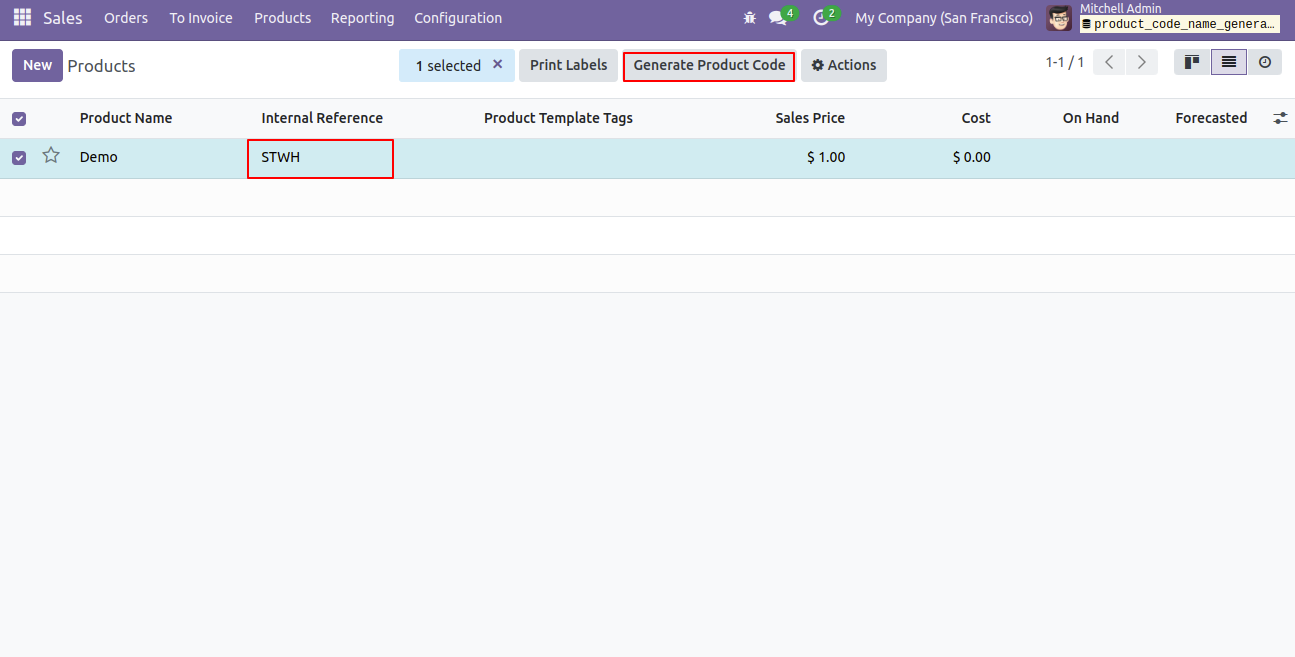Click the pager 1-1 / 1 counter
1295x657 pixels.
click(1065, 62)
